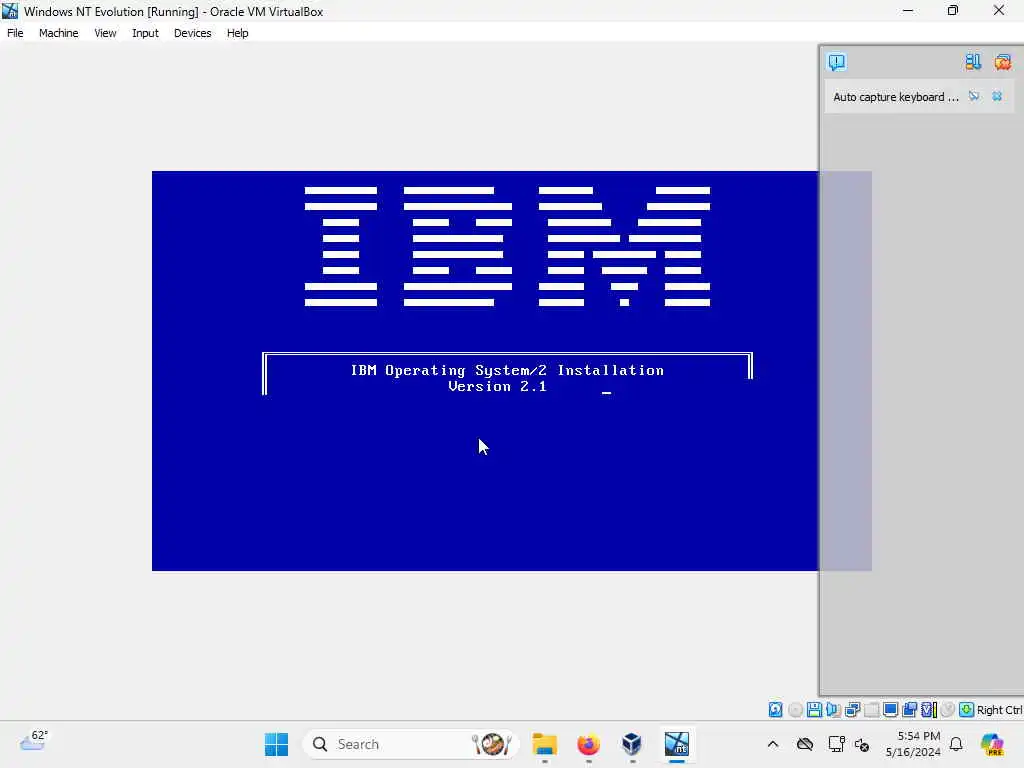Click the floppy disk status icon
The width and height of the screenshot is (1024, 768).
coord(814,709)
